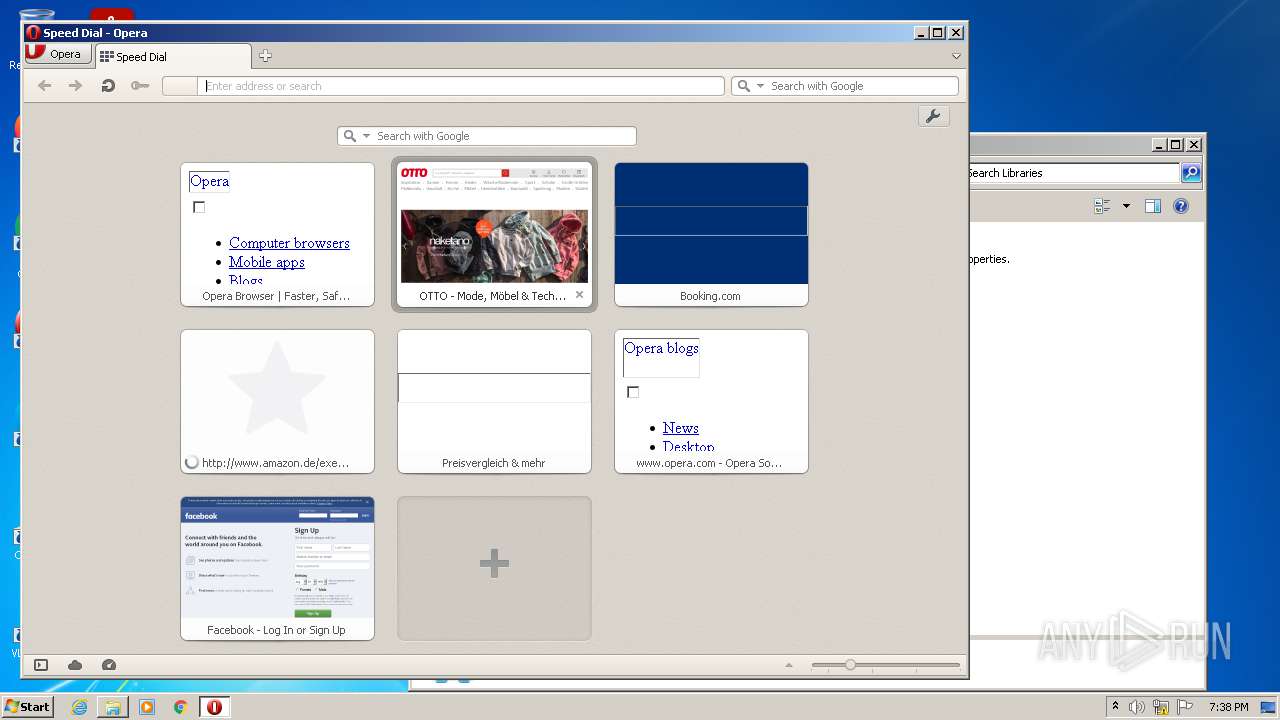Open the Preisvergleich & mehr tile
Screen dimensions: 1280x720
coord(494,401)
